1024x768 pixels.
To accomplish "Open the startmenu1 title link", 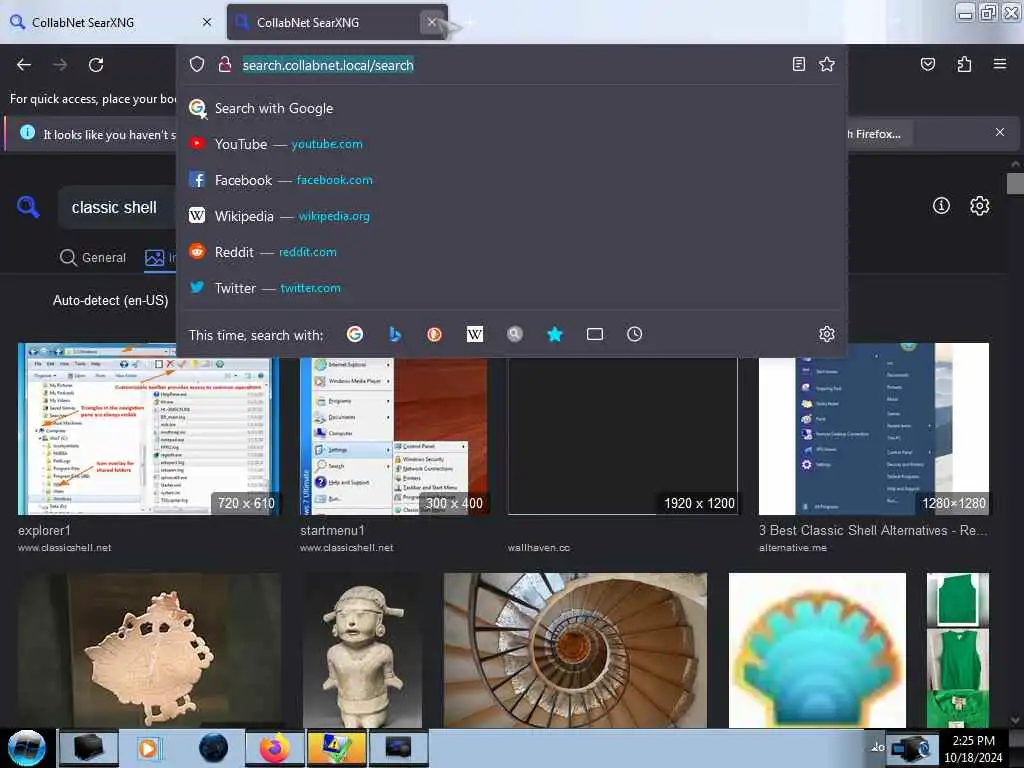I will [332, 530].
